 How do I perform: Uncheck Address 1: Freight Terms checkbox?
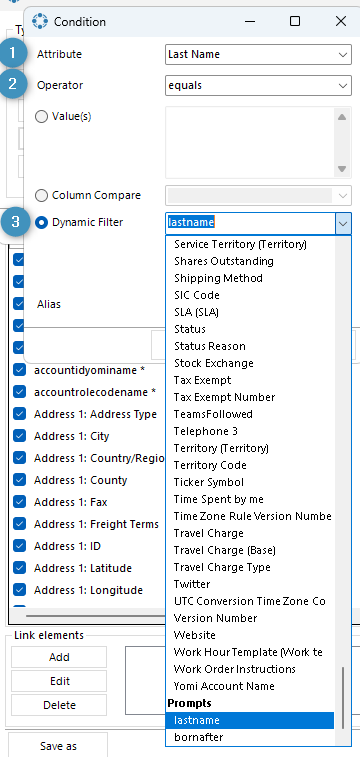pyautogui.click(x=19, y=524)
